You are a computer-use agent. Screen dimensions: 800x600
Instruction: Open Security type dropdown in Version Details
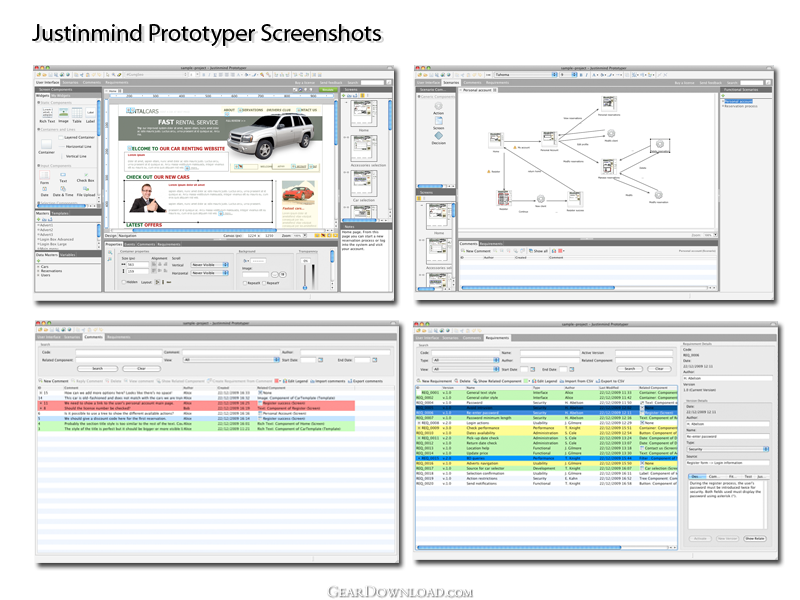pyautogui.click(x=728, y=449)
